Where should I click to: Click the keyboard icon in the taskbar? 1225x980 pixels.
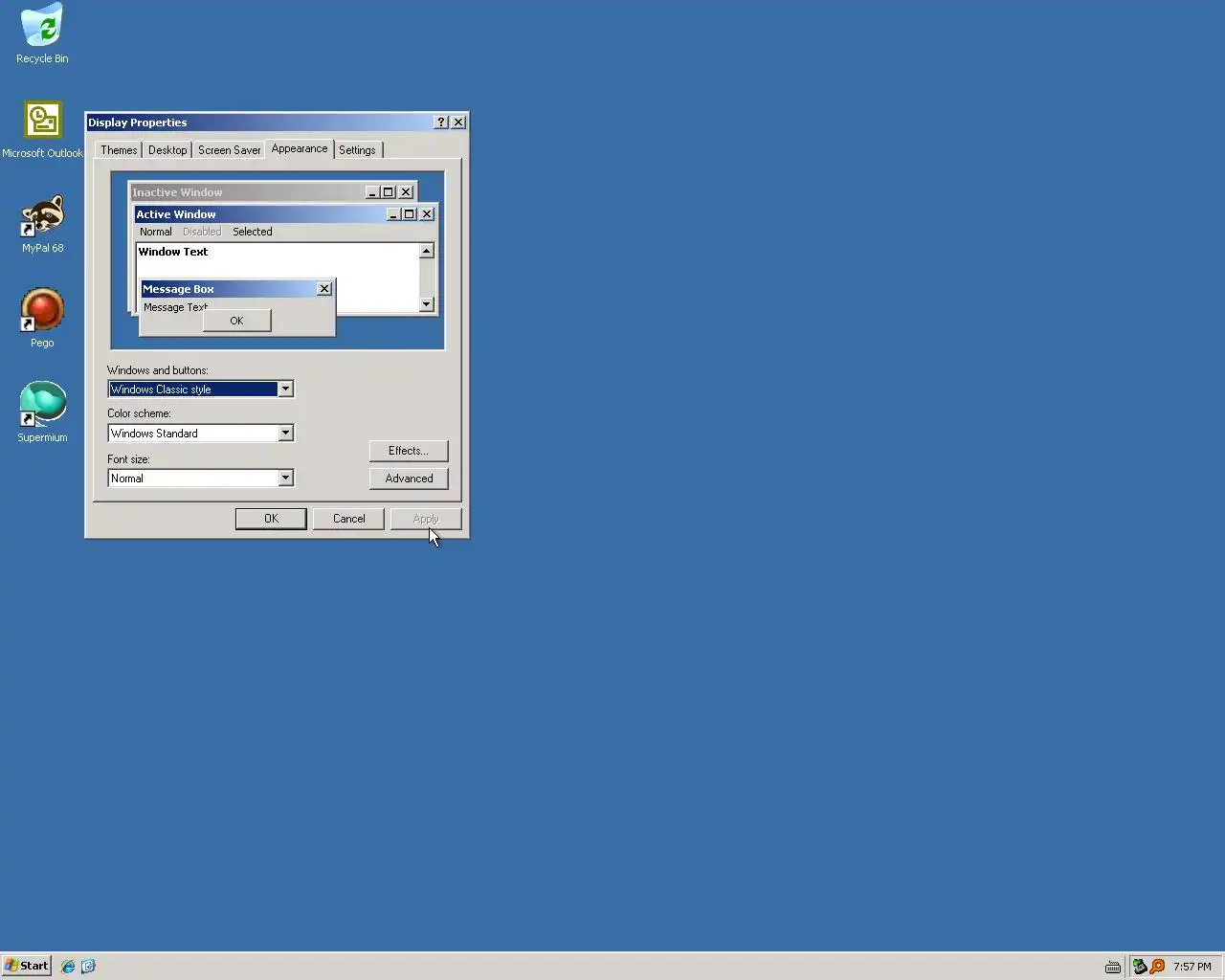pyautogui.click(x=1112, y=967)
